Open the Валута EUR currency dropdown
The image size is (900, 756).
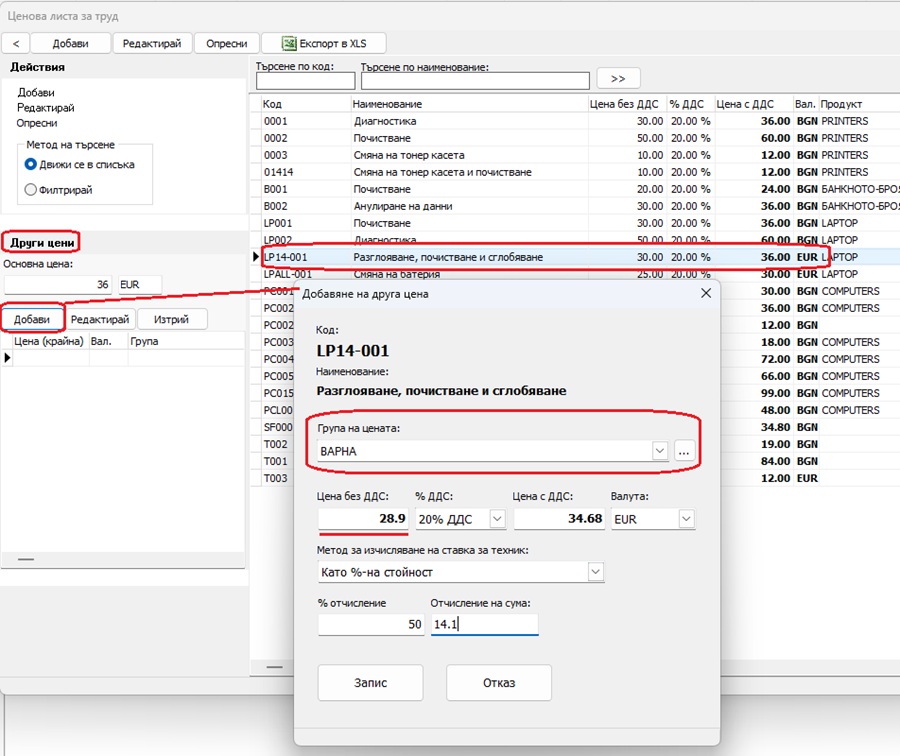pyautogui.click(x=686, y=519)
